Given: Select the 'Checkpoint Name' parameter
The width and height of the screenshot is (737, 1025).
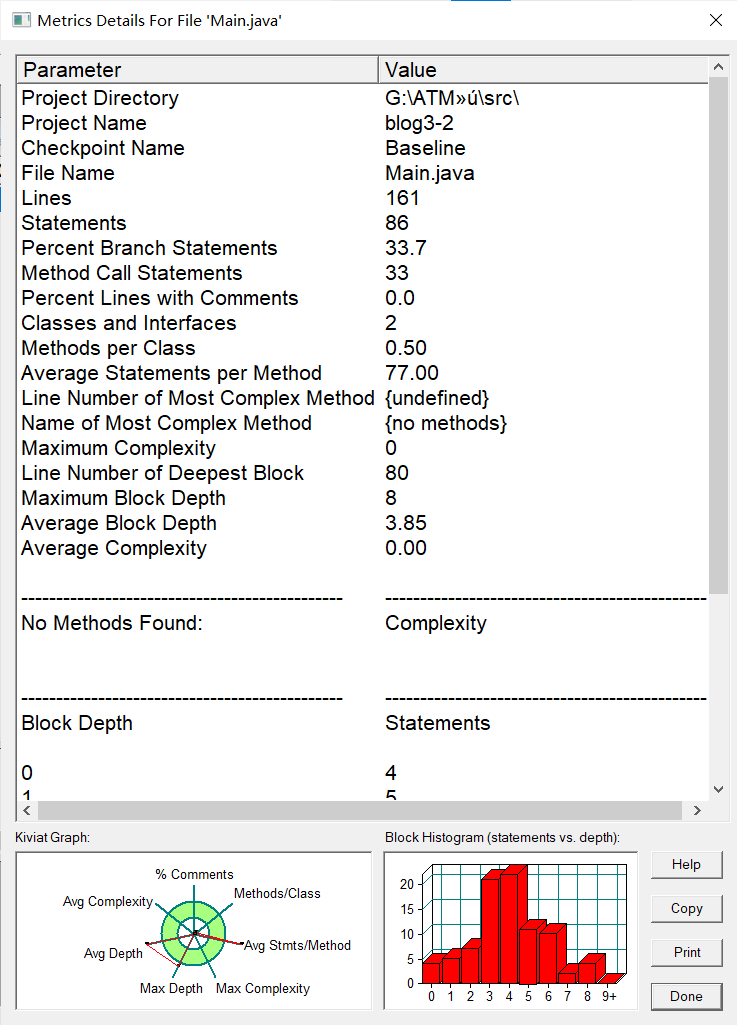Looking at the screenshot, I should pyautogui.click(x=103, y=148).
